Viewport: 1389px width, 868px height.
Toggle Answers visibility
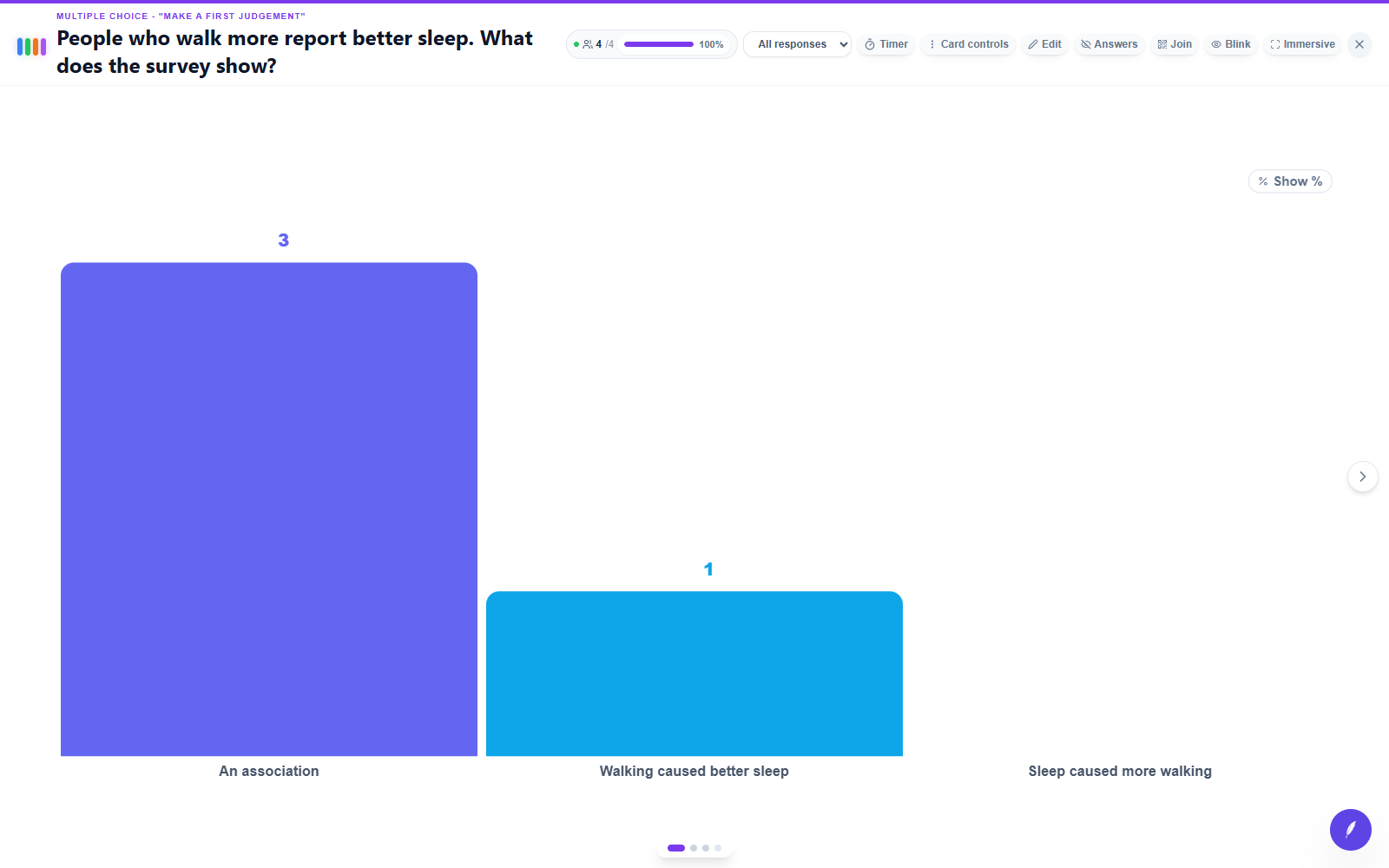[x=1109, y=44]
